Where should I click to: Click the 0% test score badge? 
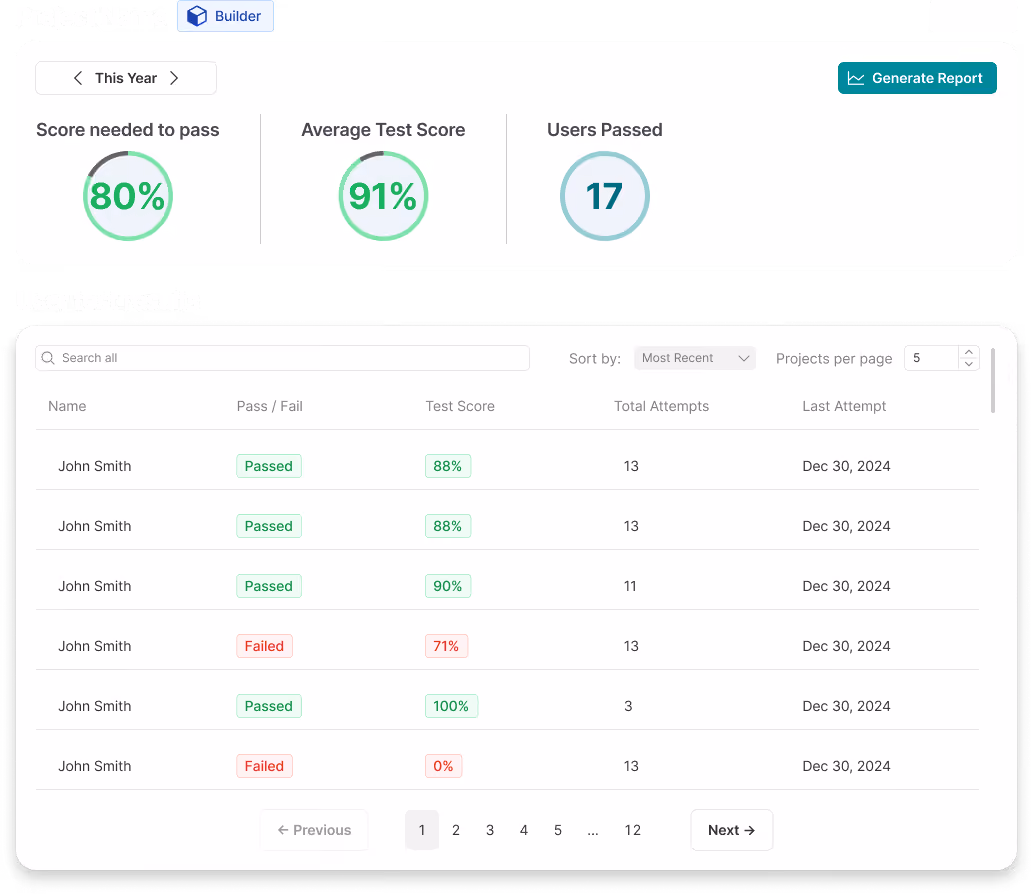click(443, 766)
